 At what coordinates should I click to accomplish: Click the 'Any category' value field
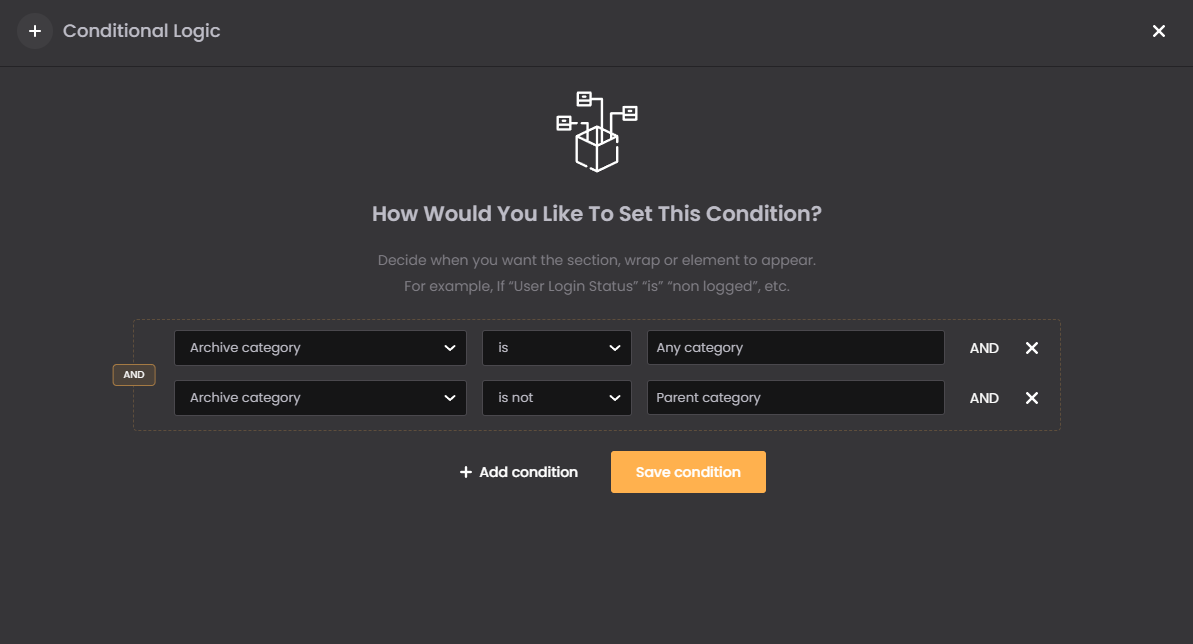tap(795, 348)
